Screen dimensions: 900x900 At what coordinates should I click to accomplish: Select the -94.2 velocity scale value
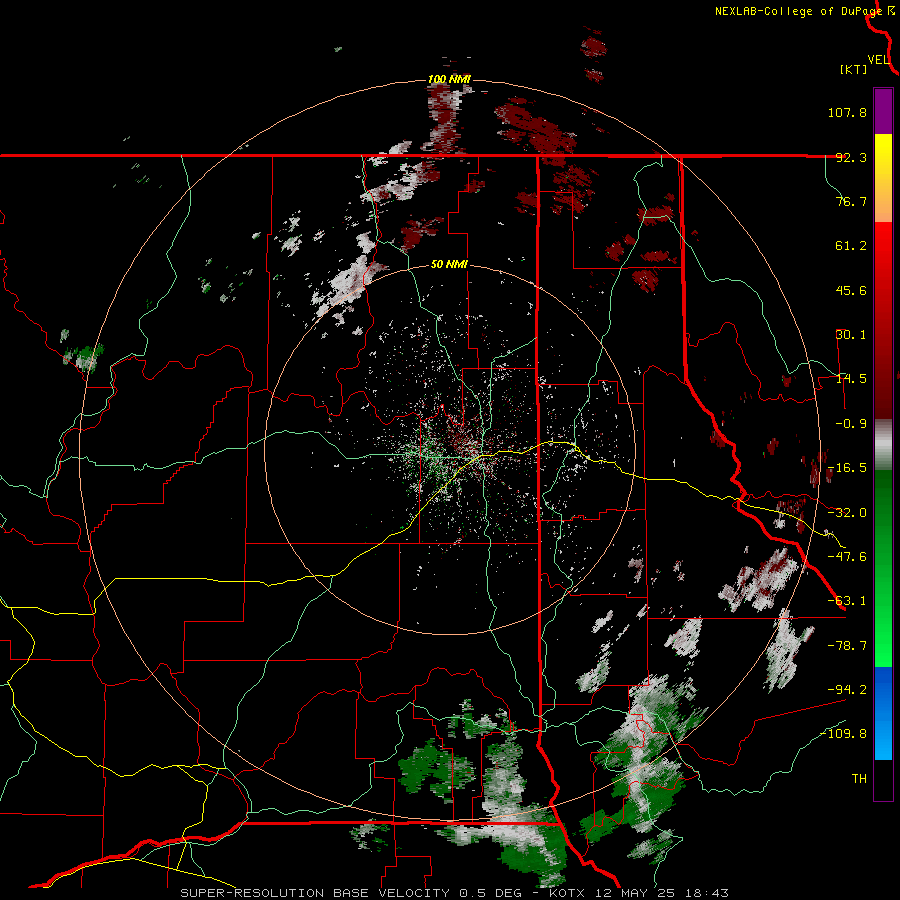(847, 690)
